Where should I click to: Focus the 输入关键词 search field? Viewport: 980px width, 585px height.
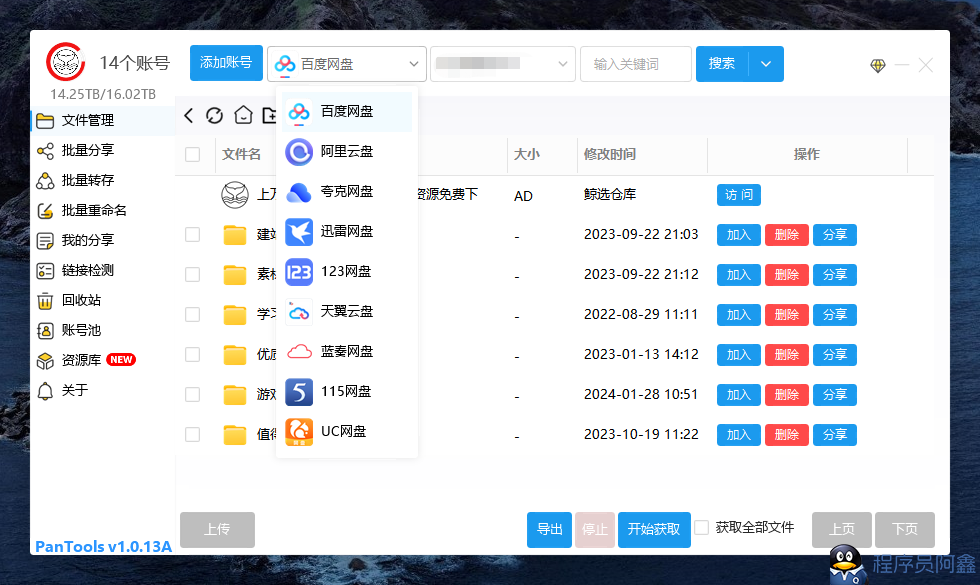636,64
